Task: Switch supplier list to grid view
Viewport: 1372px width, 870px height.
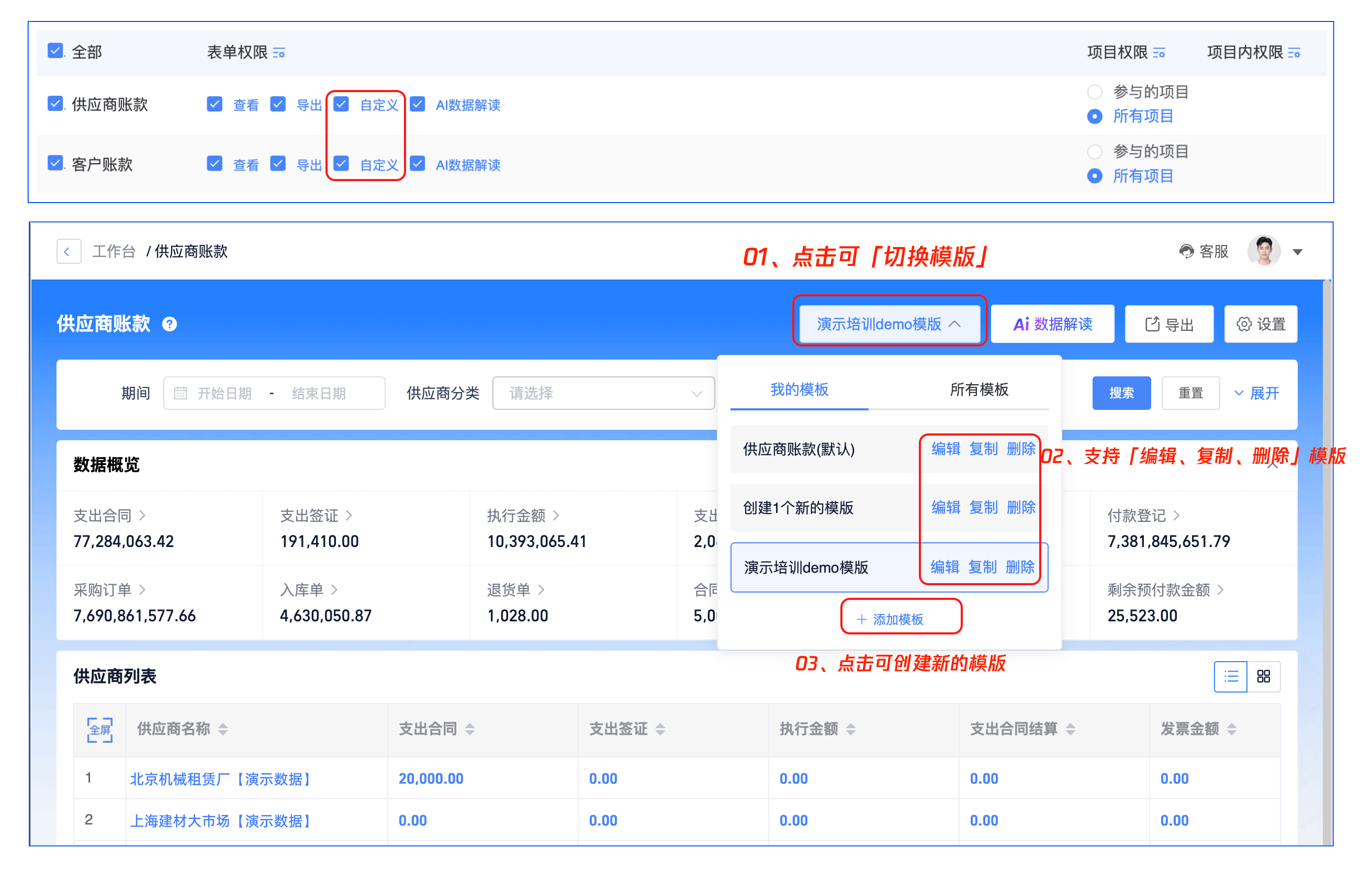Action: click(1263, 676)
